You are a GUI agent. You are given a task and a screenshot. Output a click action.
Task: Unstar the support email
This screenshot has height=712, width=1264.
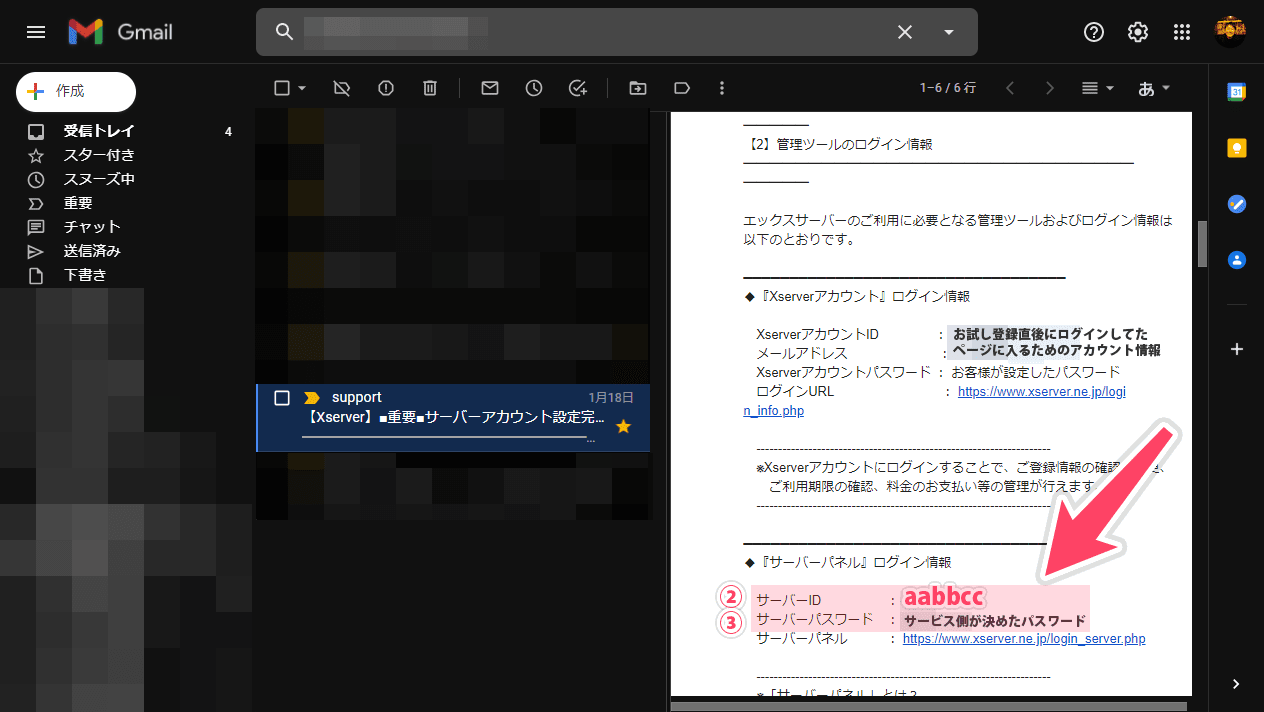coord(624,427)
